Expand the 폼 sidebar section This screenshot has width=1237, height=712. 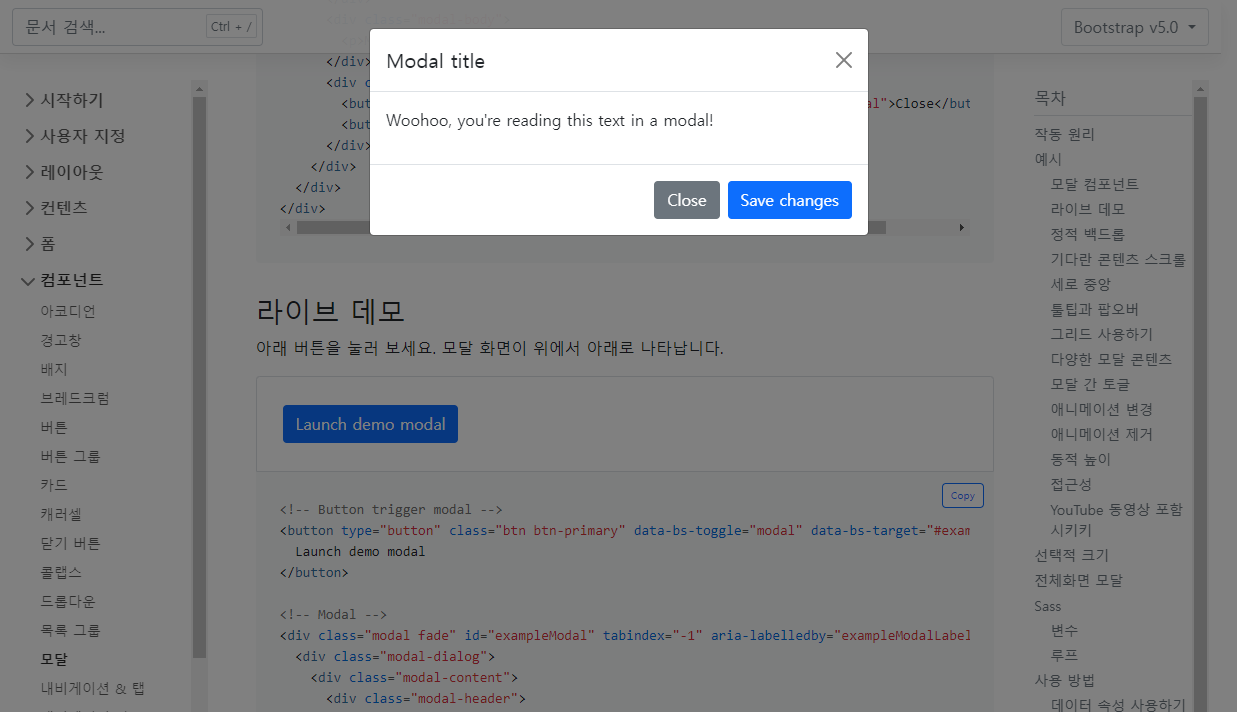tap(39, 244)
